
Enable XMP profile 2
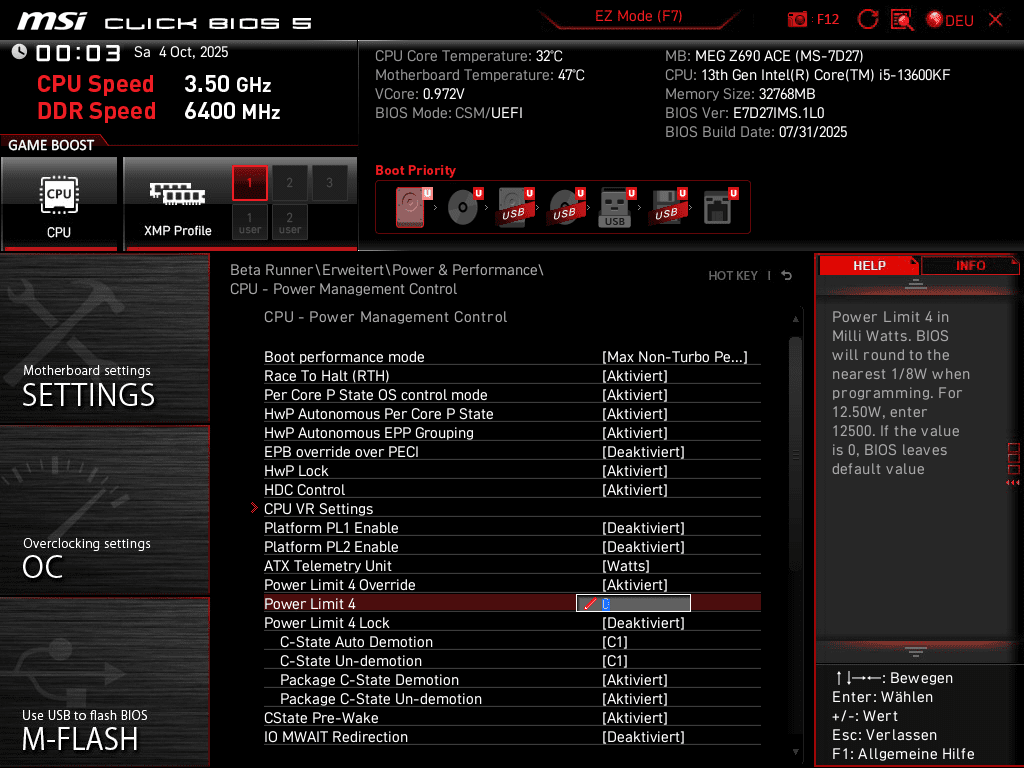click(289, 183)
